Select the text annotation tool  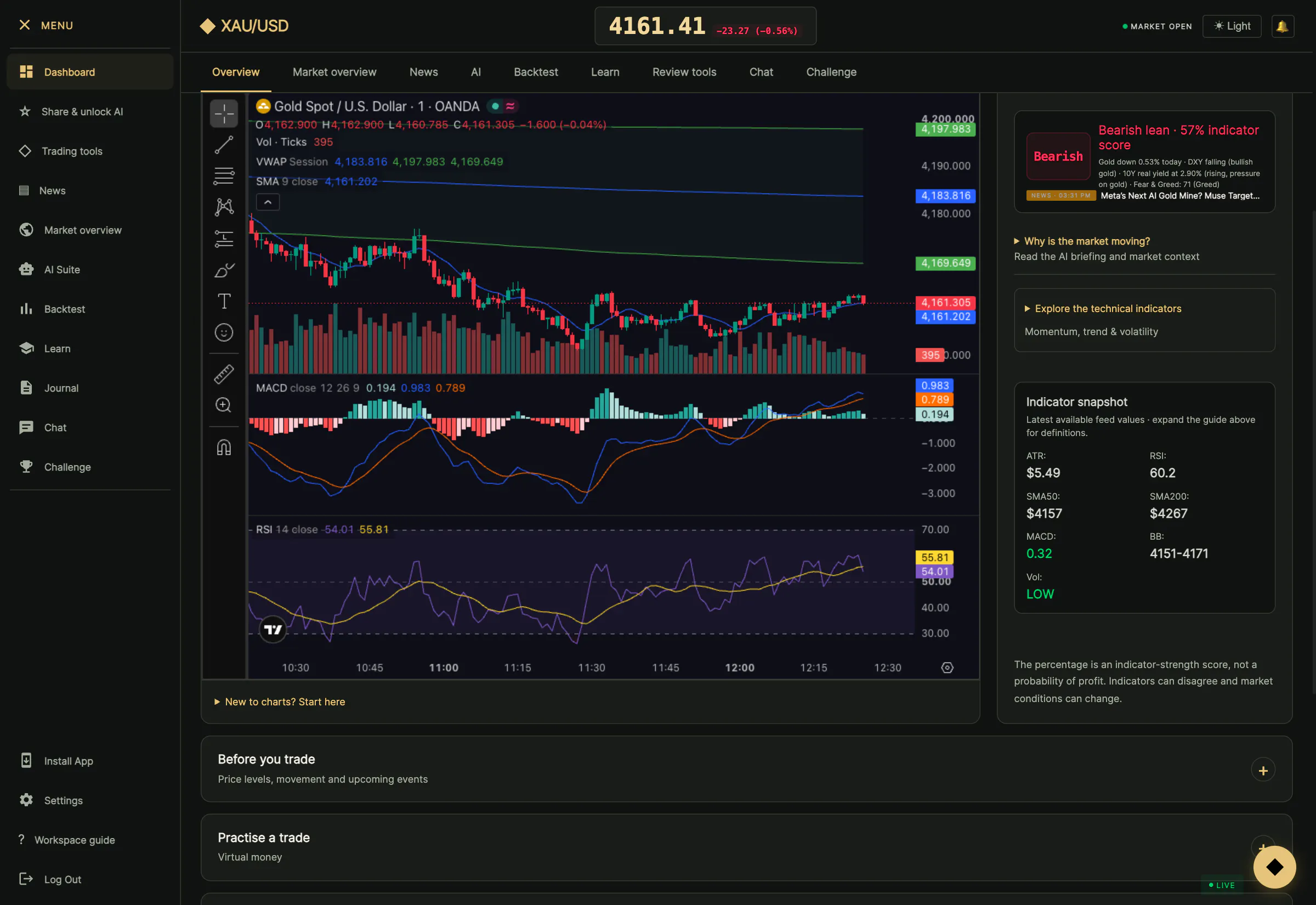coord(224,301)
